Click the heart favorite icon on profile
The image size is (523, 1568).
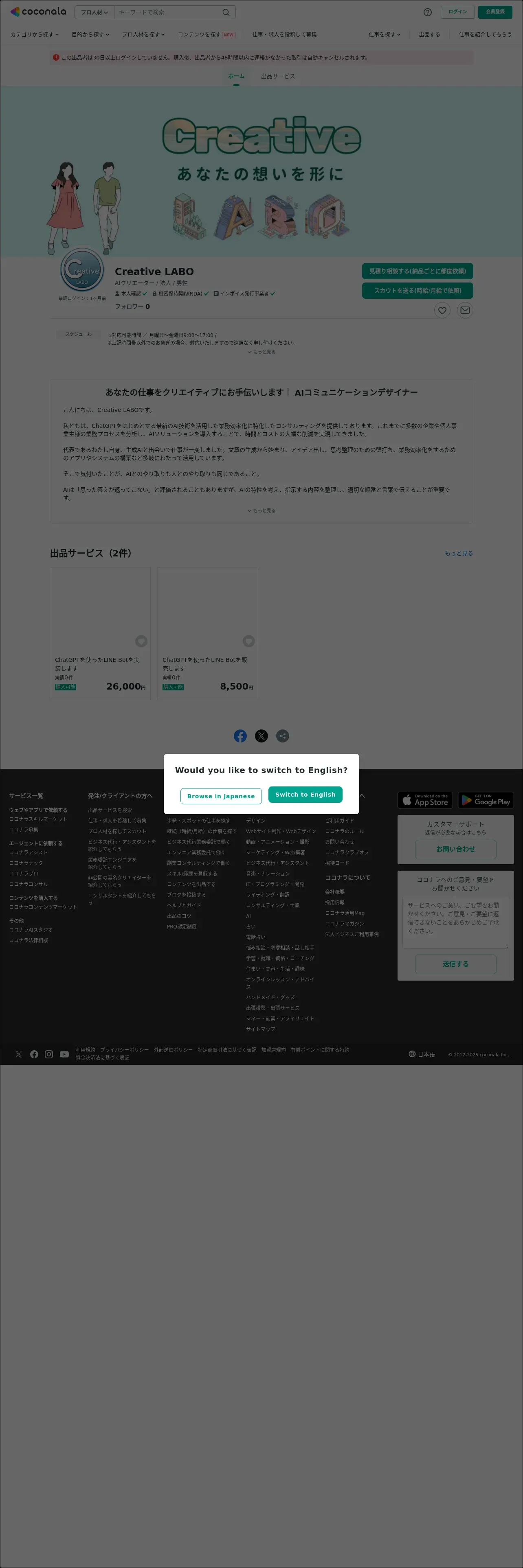point(442,311)
